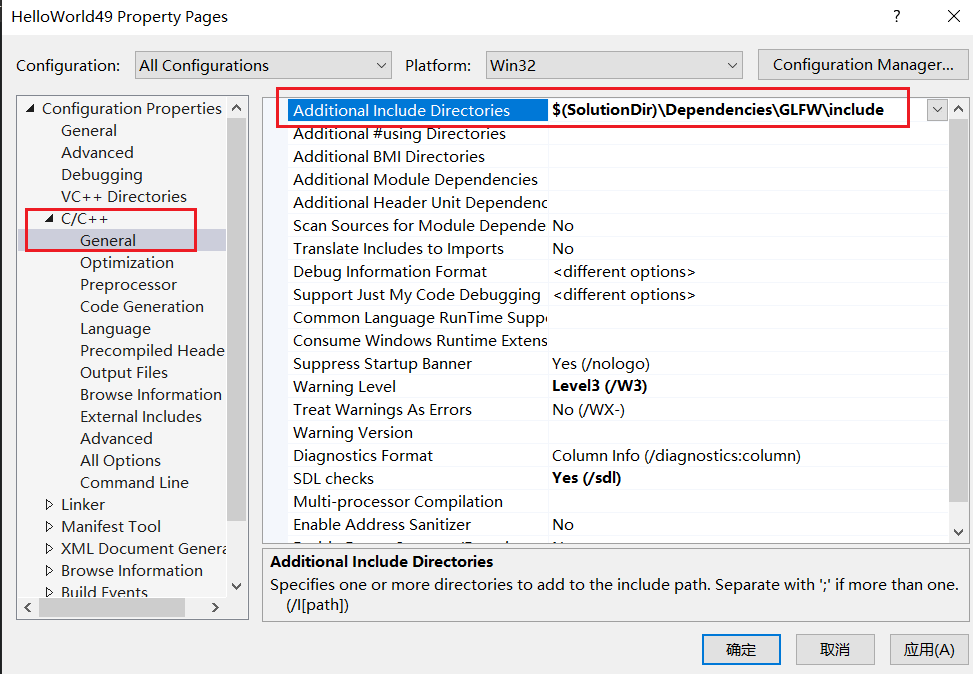Click the 应用(A) apply button

[x=928, y=650]
